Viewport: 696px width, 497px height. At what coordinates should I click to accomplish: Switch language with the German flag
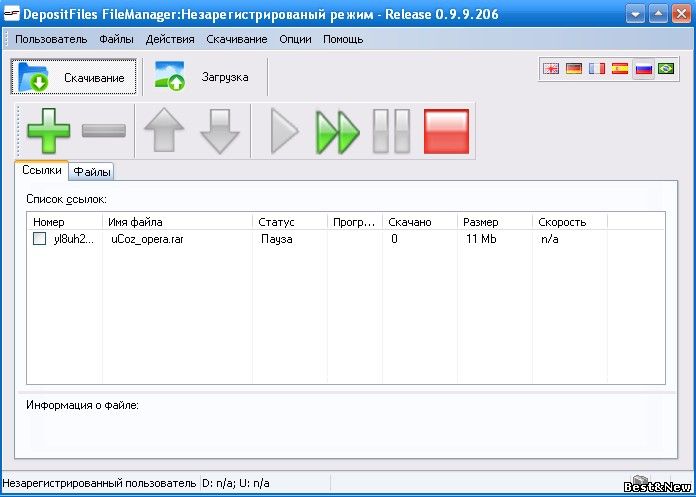574,69
